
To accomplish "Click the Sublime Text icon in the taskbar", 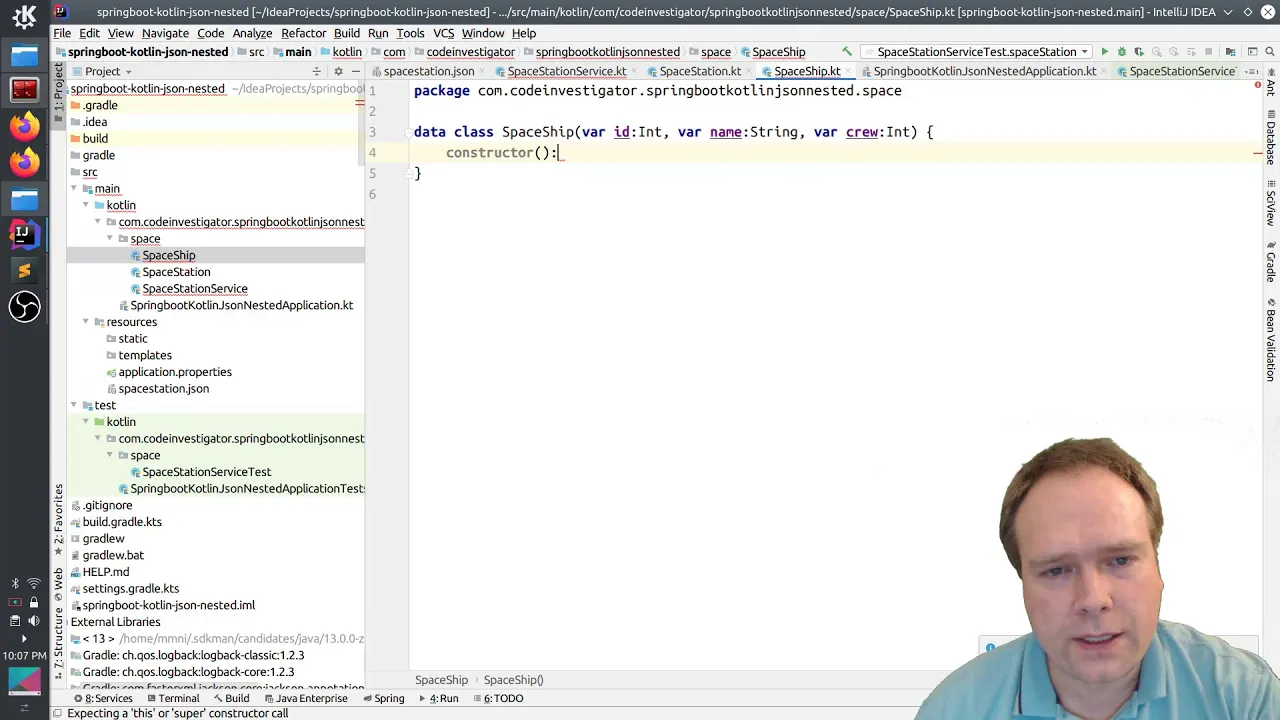I will pyautogui.click(x=24, y=270).
